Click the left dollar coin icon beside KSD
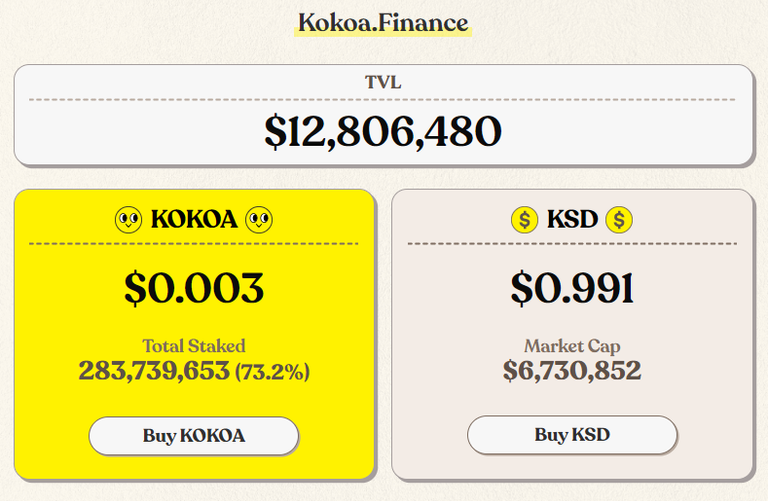Image resolution: width=768 pixels, height=501 pixels. pyautogui.click(x=525, y=219)
